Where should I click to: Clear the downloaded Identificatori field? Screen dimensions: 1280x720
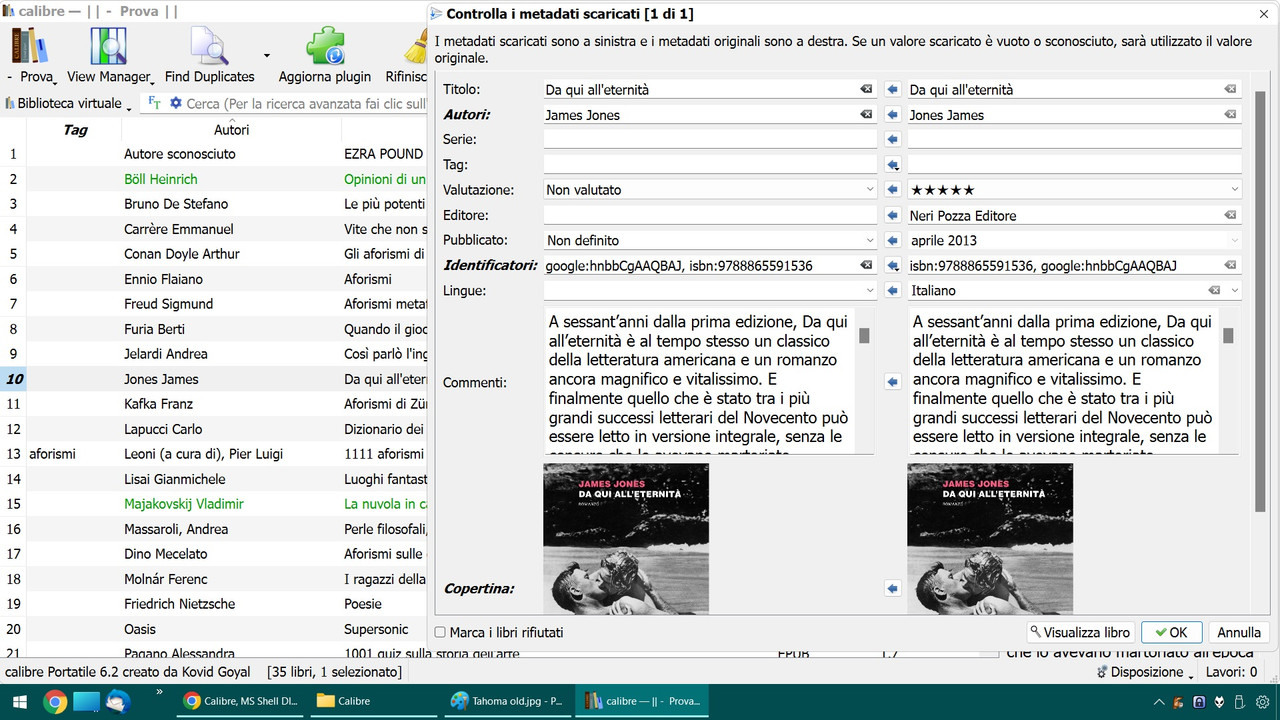click(x=866, y=266)
